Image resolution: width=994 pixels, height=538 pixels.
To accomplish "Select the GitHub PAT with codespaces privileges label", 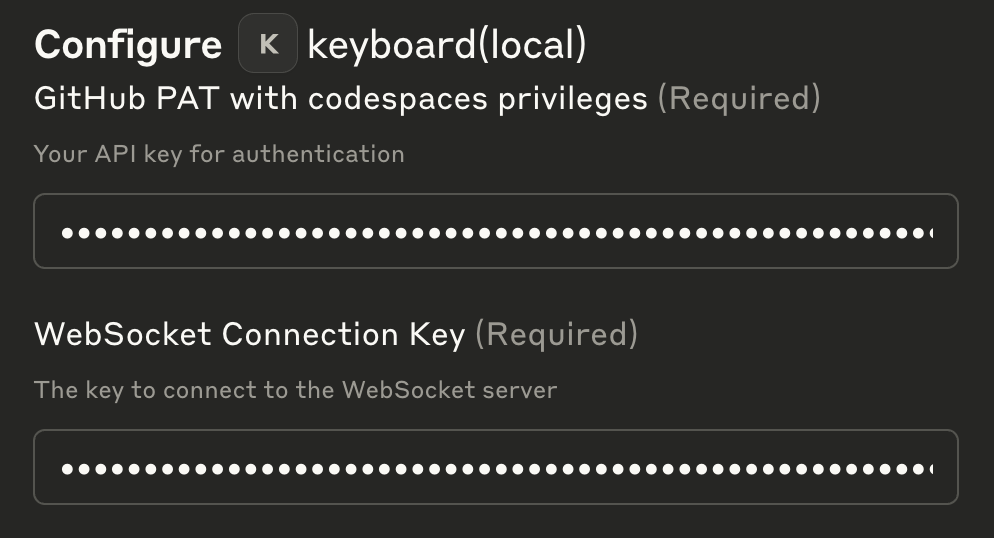I will pos(341,99).
